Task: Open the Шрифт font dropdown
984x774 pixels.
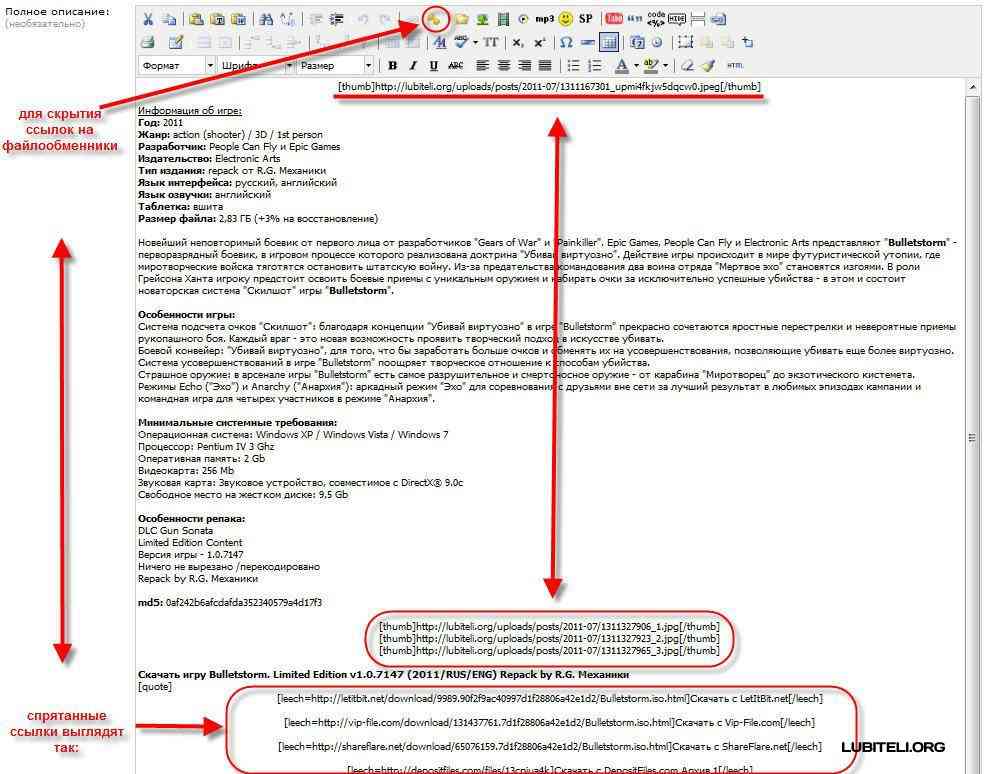Action: [256, 65]
